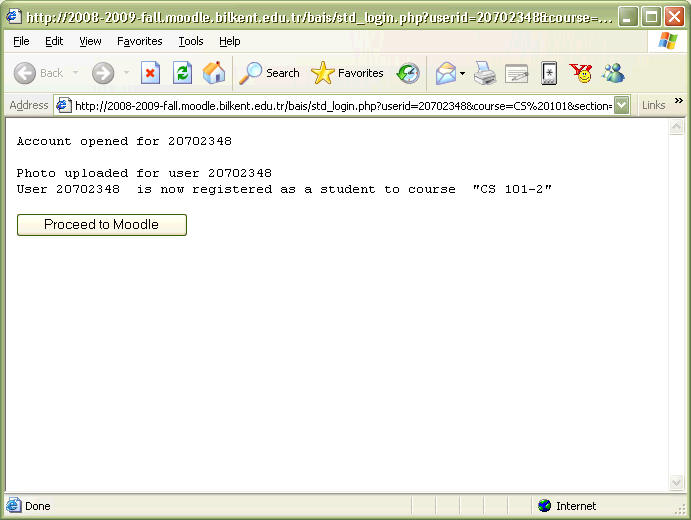Click scrollbar up arrow

676,127
